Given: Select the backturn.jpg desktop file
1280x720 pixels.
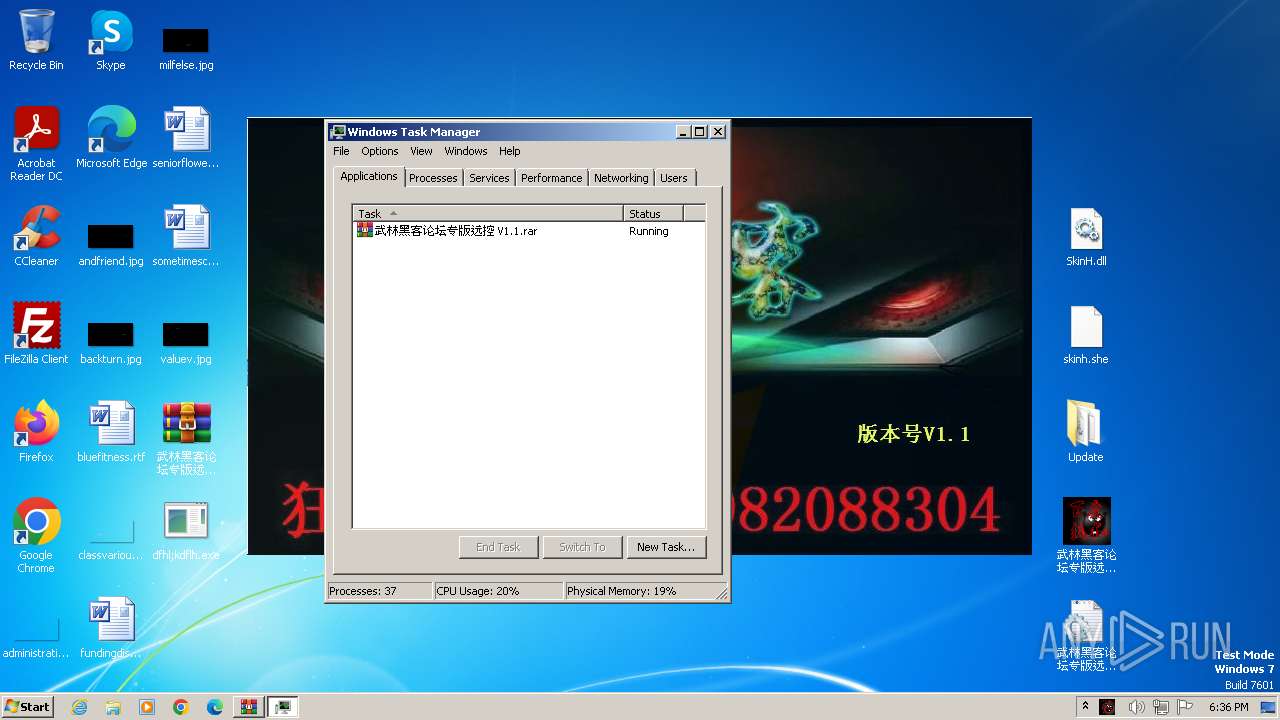Looking at the screenshot, I should tap(111, 342).
